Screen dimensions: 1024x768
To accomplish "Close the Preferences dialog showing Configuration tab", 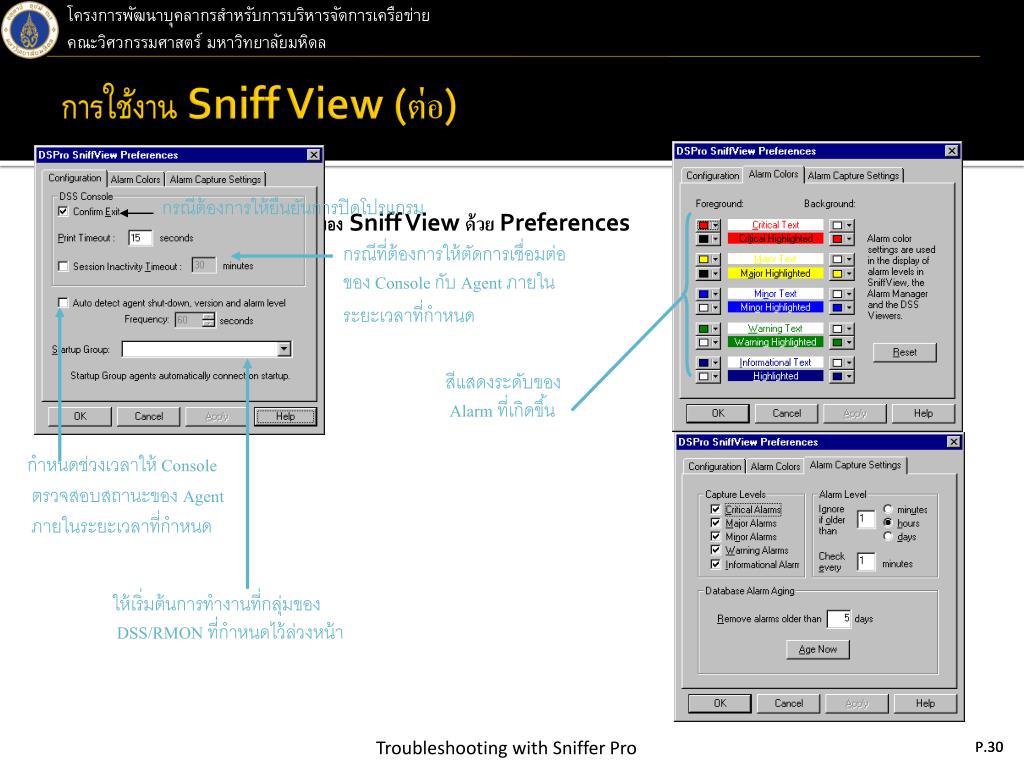I will [x=313, y=155].
